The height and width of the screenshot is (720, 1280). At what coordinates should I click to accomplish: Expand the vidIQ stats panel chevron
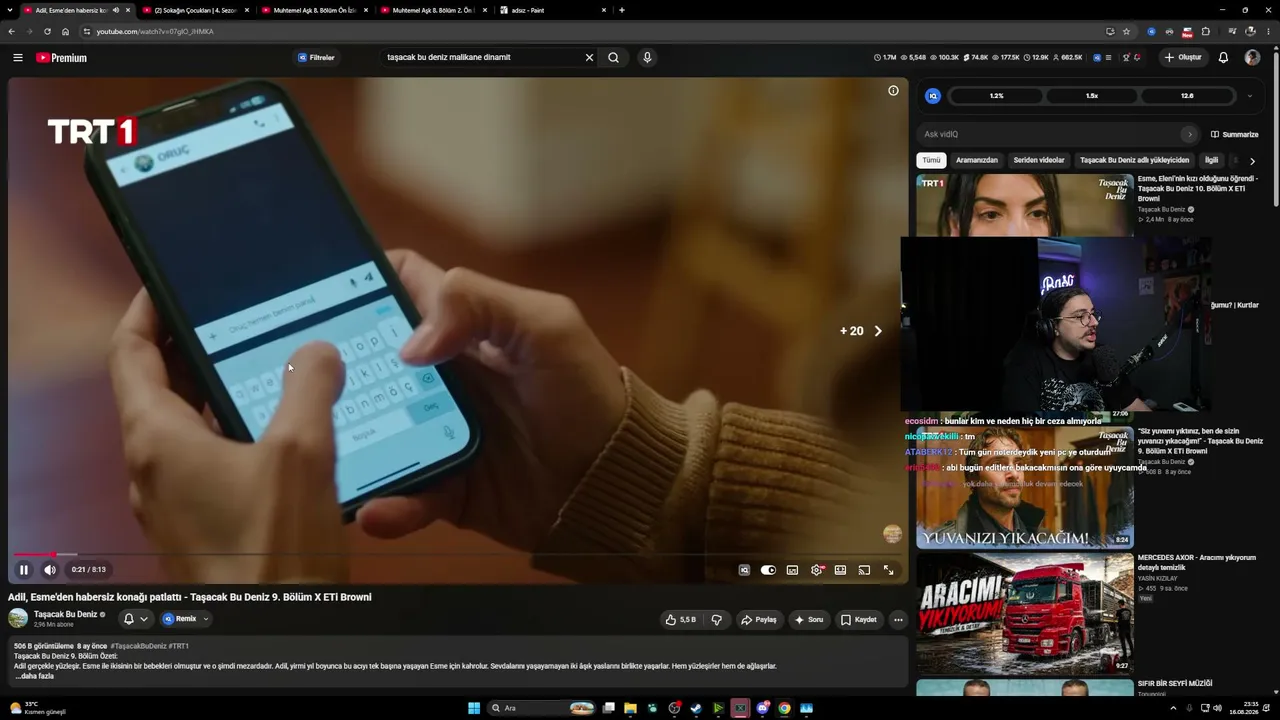1249,96
